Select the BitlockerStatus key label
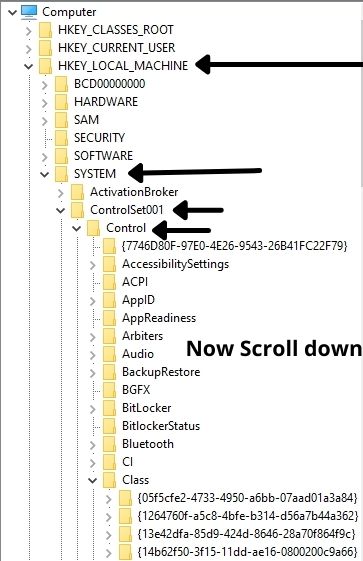 tap(161, 426)
